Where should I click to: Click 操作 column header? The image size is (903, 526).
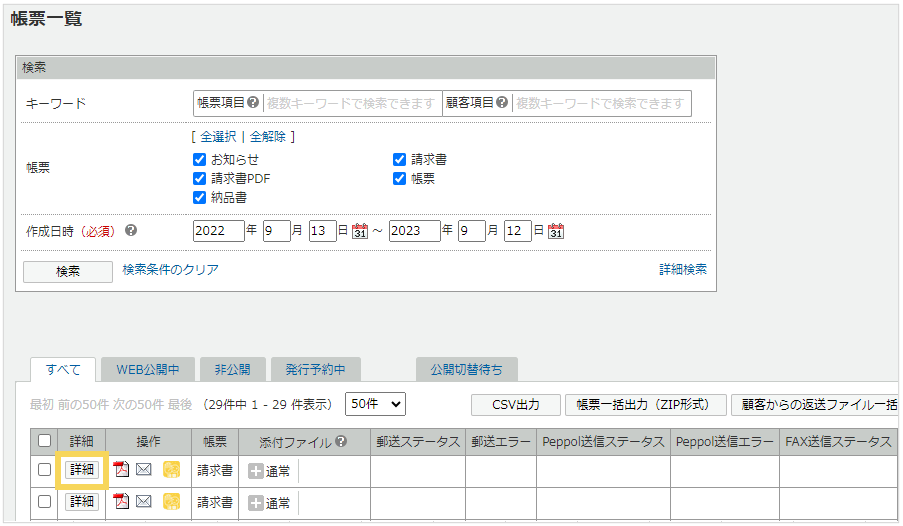point(149,442)
